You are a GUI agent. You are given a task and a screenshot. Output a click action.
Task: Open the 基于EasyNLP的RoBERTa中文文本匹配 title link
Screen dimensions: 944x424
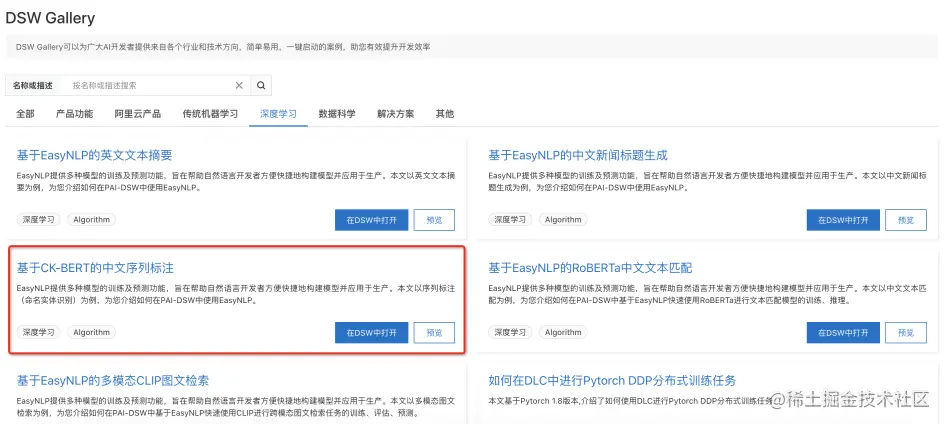click(591, 267)
